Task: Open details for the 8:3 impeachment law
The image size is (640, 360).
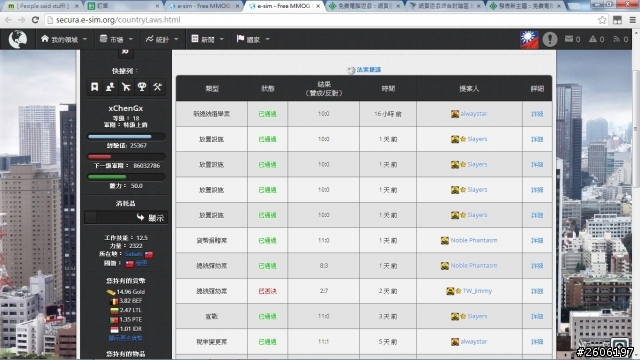Action: pyautogui.click(x=537, y=266)
